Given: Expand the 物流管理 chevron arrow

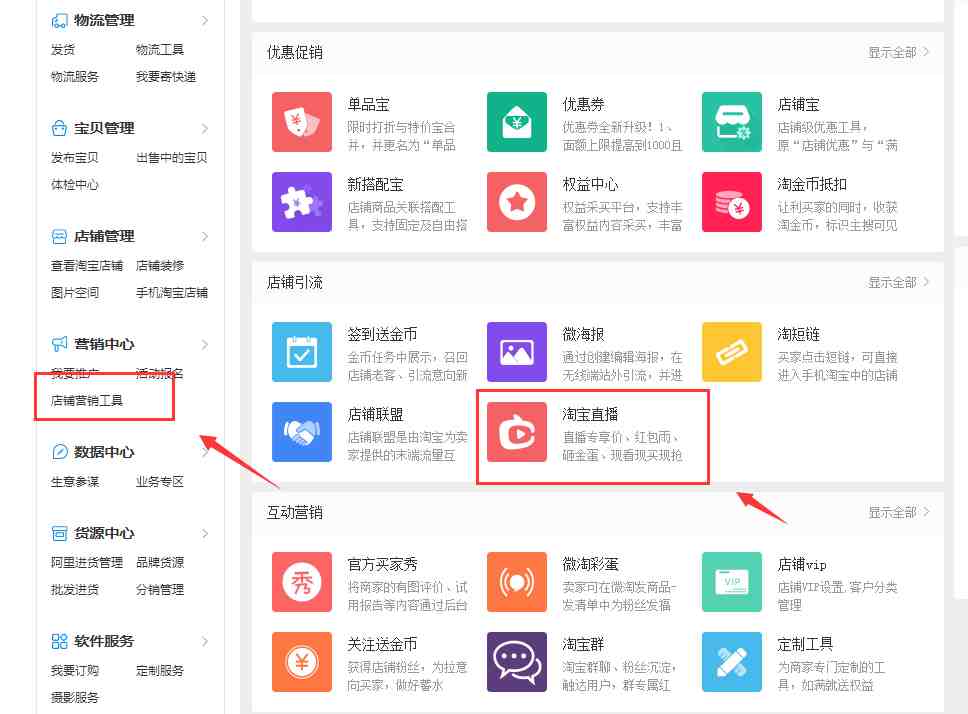Looking at the screenshot, I should click(205, 21).
